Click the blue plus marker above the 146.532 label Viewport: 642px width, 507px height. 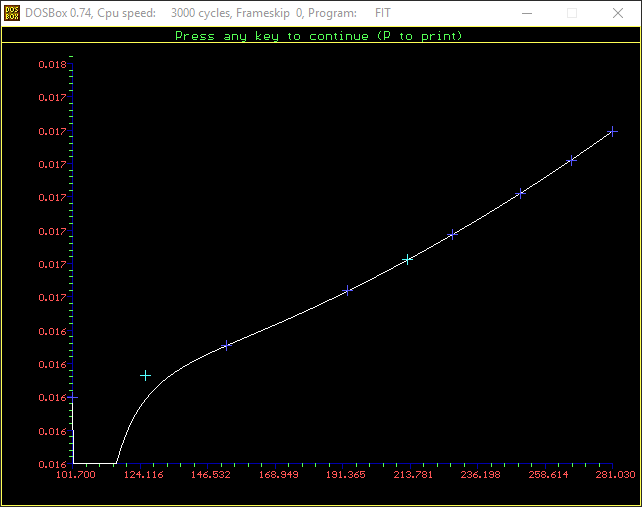(226, 345)
